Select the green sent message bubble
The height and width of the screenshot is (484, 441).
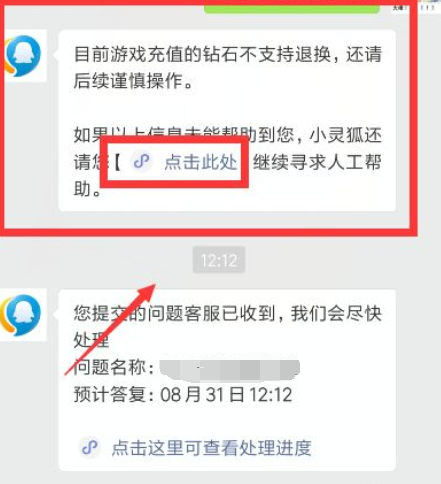coord(292,8)
